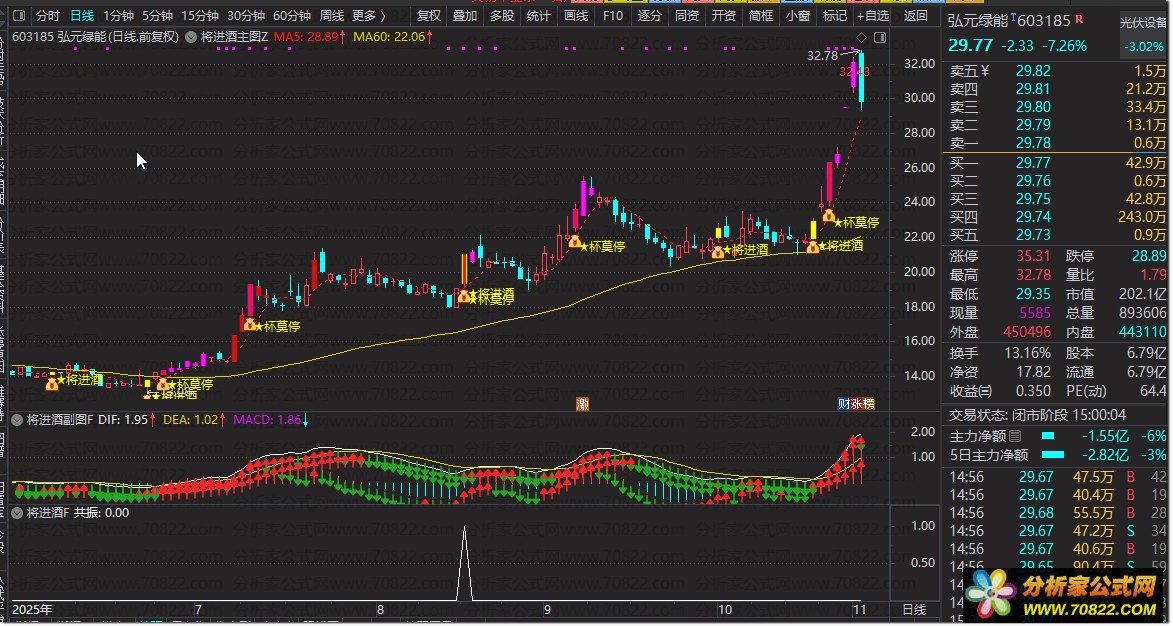The width and height of the screenshot is (1173, 626).
Task: Switch to 1分钟 period
Action: [x=118, y=15]
